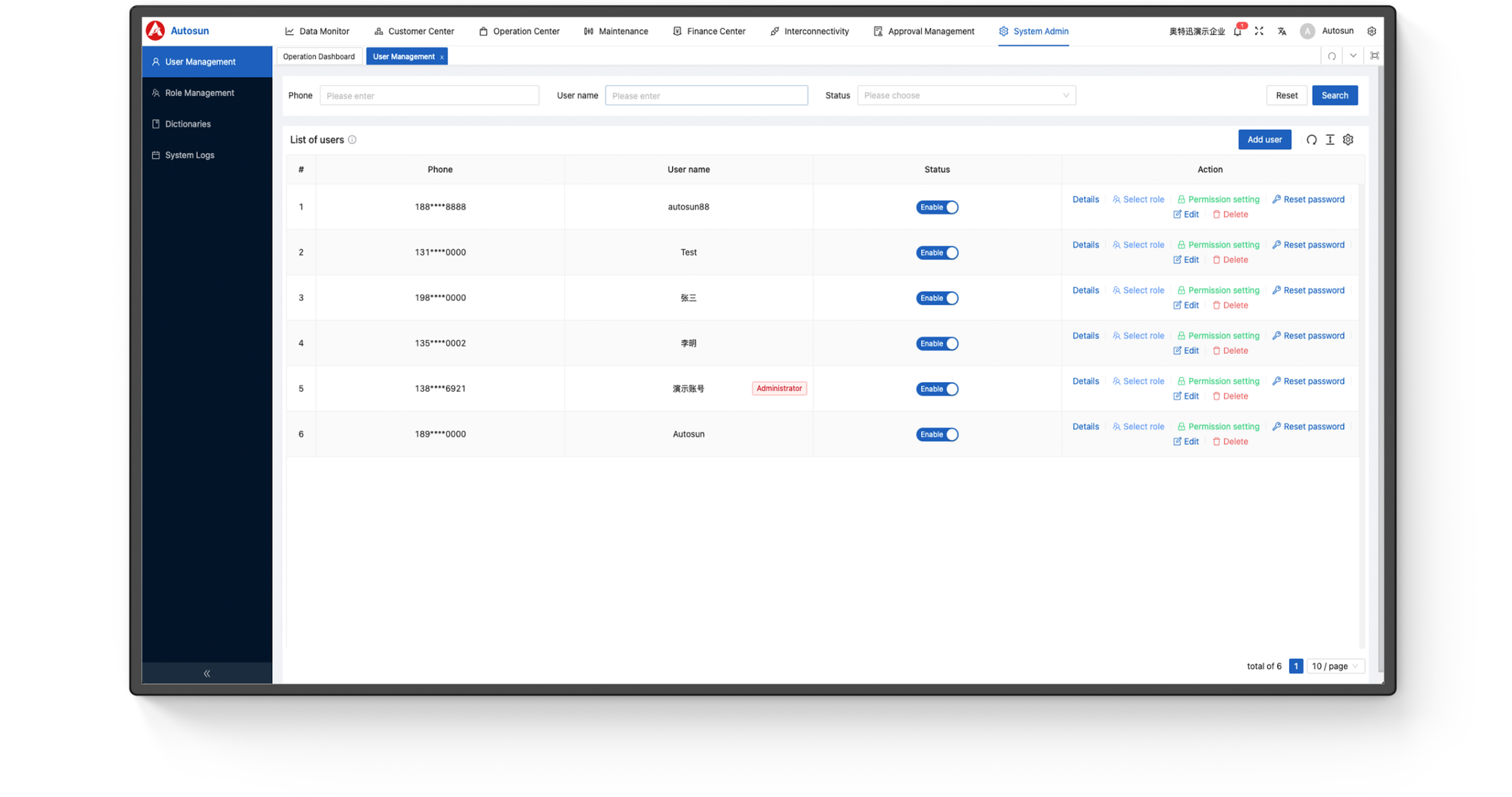Collapse the sidebar with the double chevron

coord(207,673)
